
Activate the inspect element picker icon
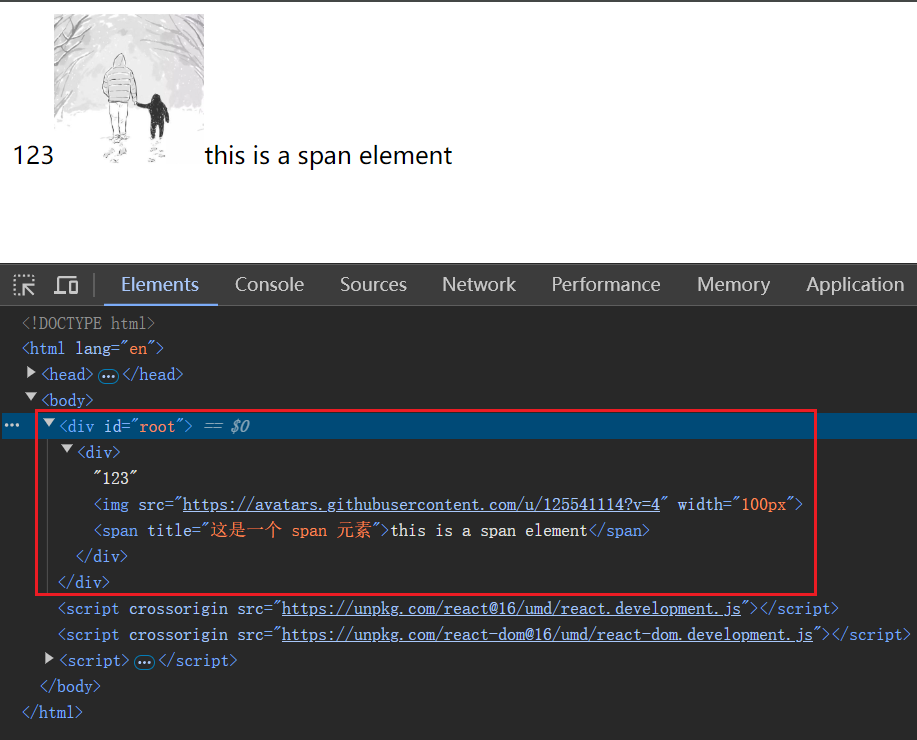[24, 285]
